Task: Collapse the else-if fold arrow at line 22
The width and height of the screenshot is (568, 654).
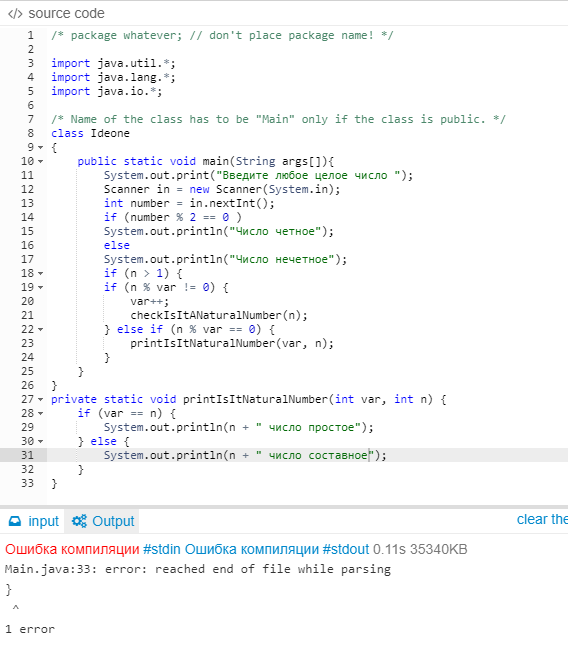Action: (x=40, y=330)
